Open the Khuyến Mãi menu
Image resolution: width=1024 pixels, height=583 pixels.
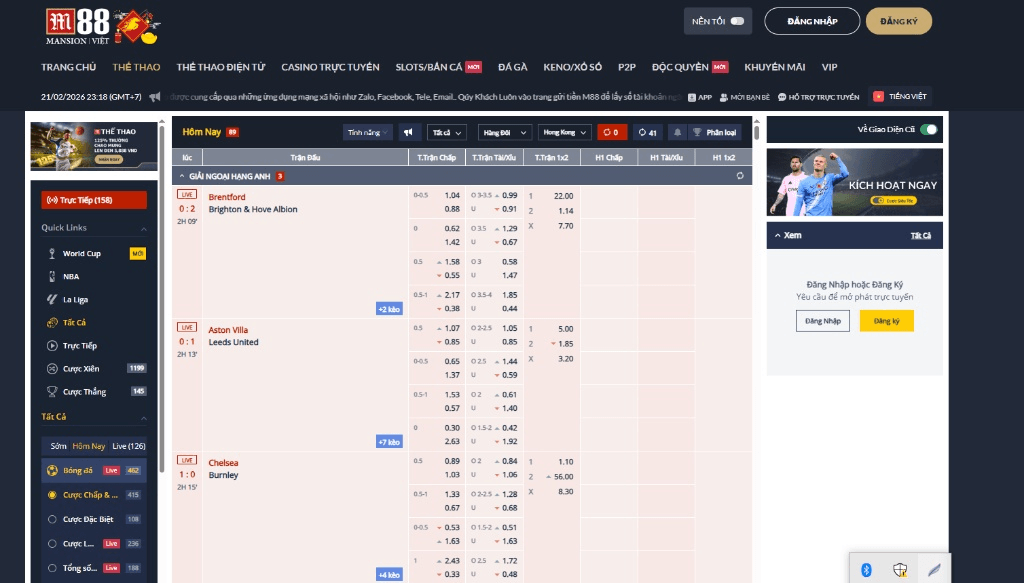[x=775, y=67]
